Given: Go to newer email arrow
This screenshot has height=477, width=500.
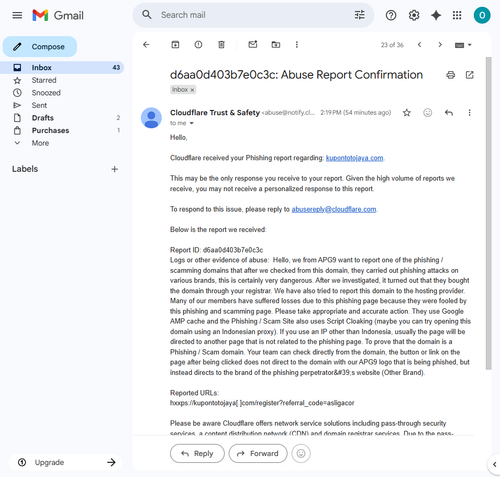Looking at the screenshot, I should coord(420,45).
